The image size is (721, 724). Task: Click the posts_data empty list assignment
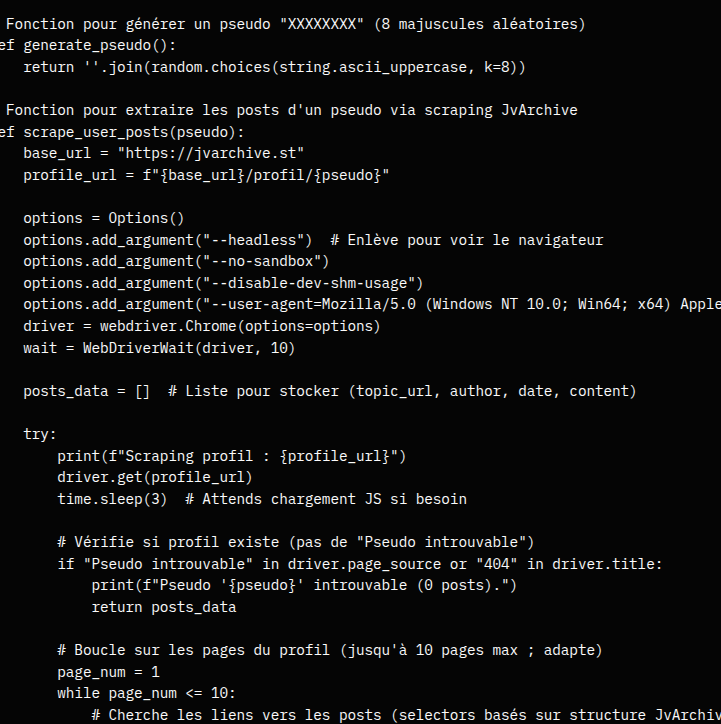tap(87, 391)
